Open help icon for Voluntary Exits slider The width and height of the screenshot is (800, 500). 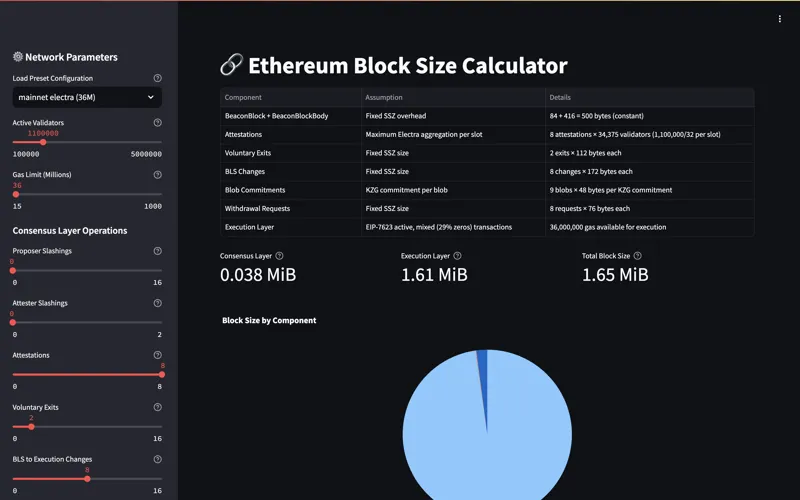coord(158,407)
